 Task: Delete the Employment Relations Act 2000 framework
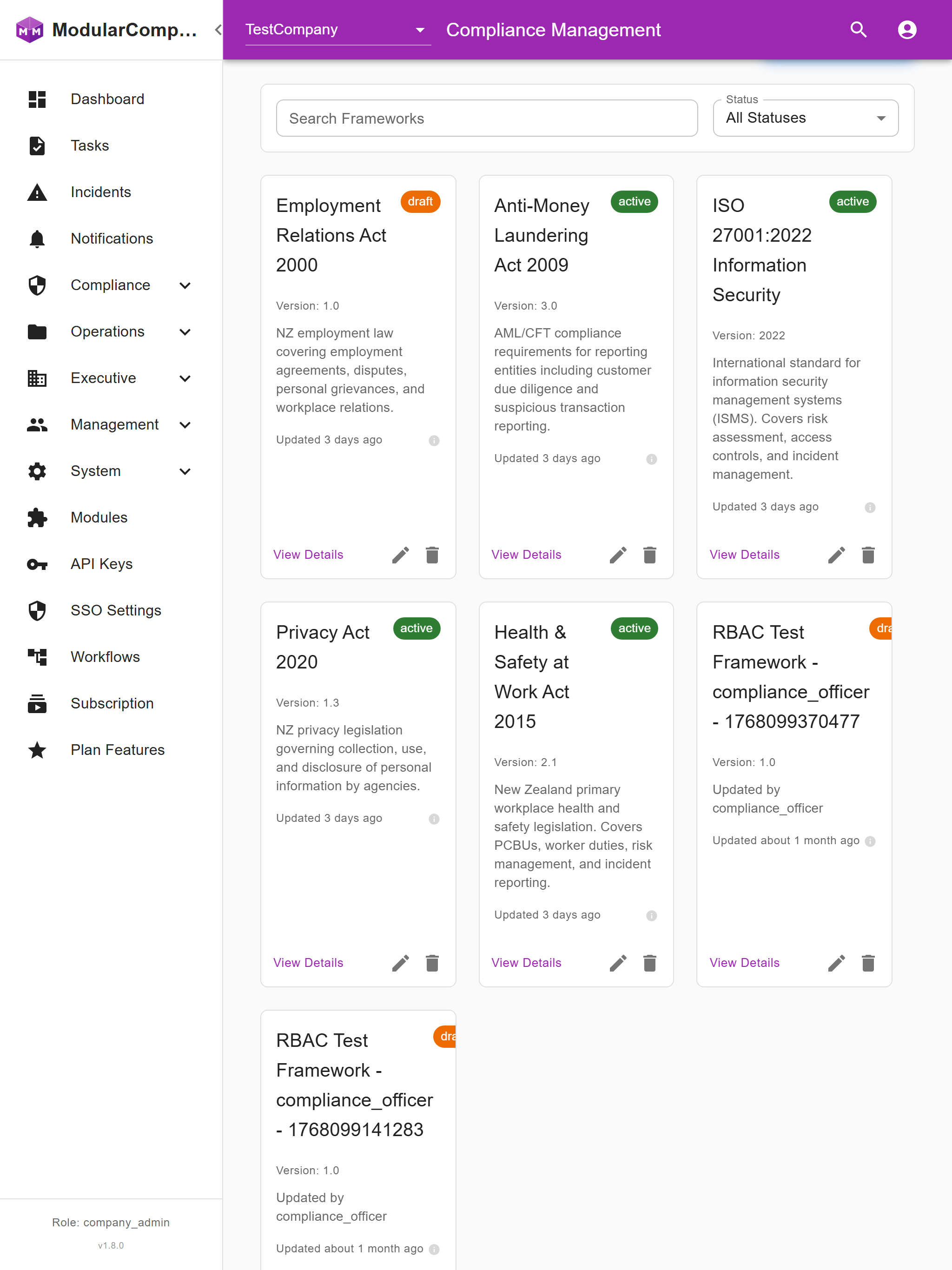[x=432, y=555]
